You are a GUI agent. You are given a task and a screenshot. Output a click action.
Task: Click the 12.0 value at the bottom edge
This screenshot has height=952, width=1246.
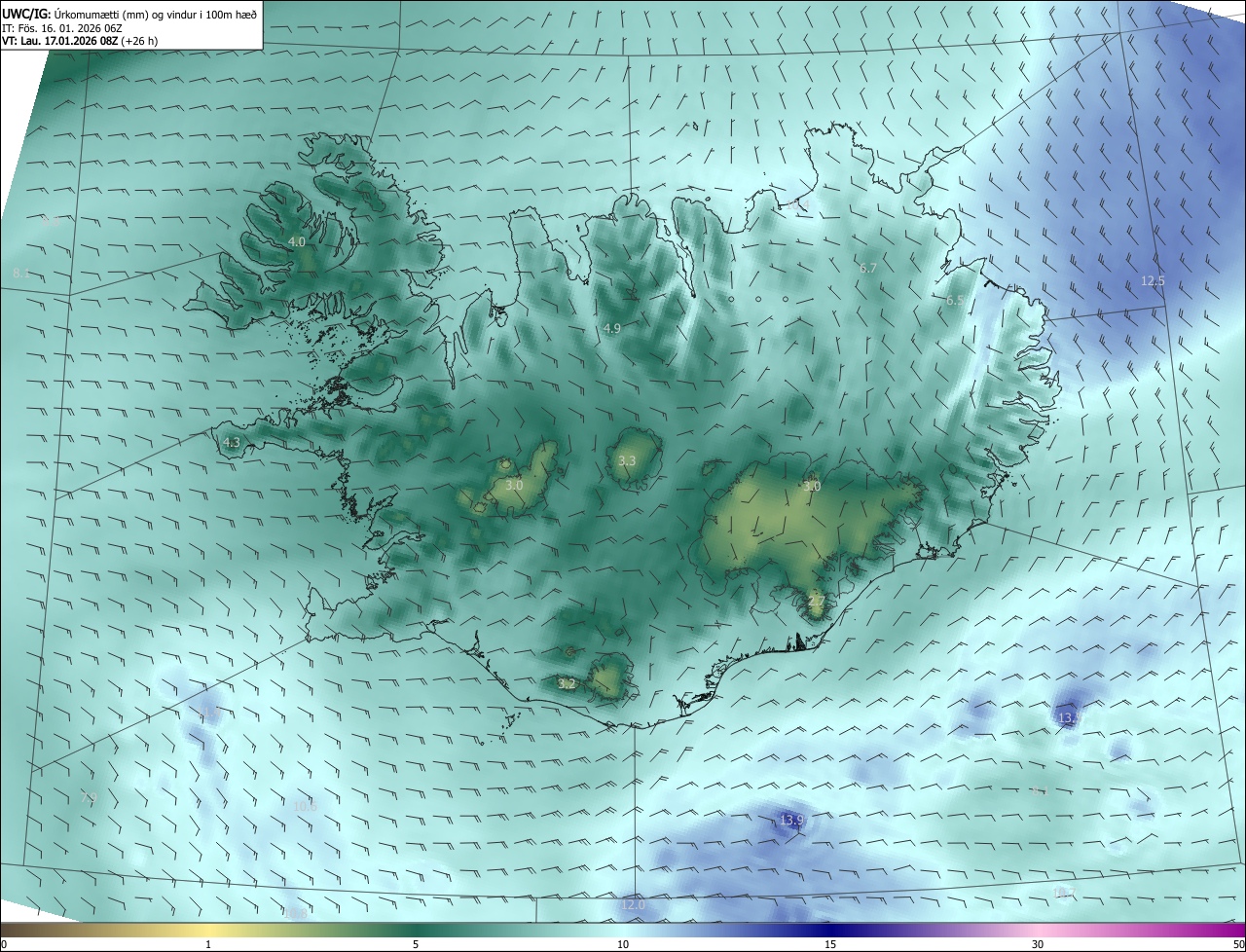coord(633,905)
